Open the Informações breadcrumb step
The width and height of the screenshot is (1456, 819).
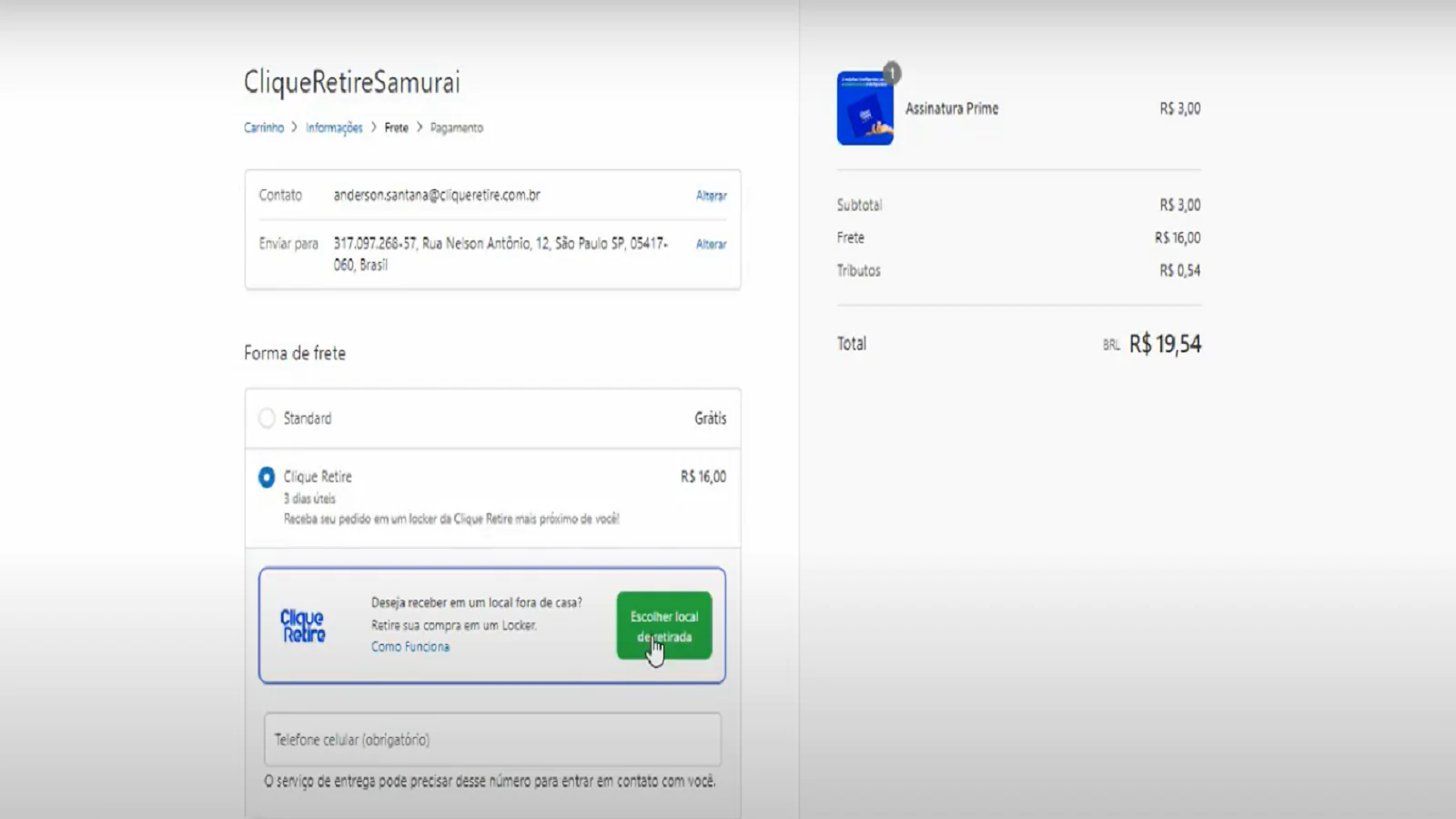(x=334, y=127)
